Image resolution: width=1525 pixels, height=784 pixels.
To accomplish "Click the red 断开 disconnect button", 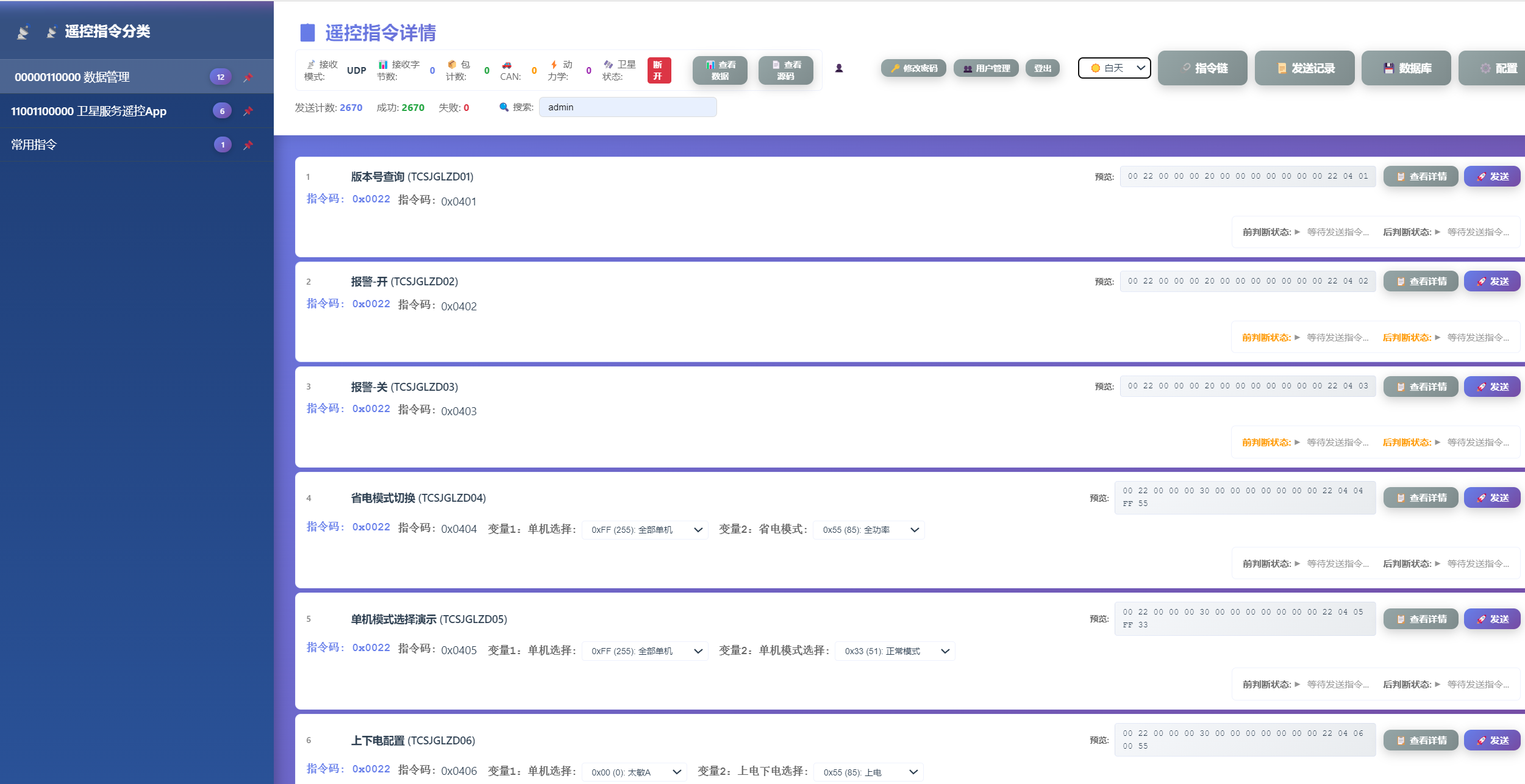I will (x=659, y=69).
